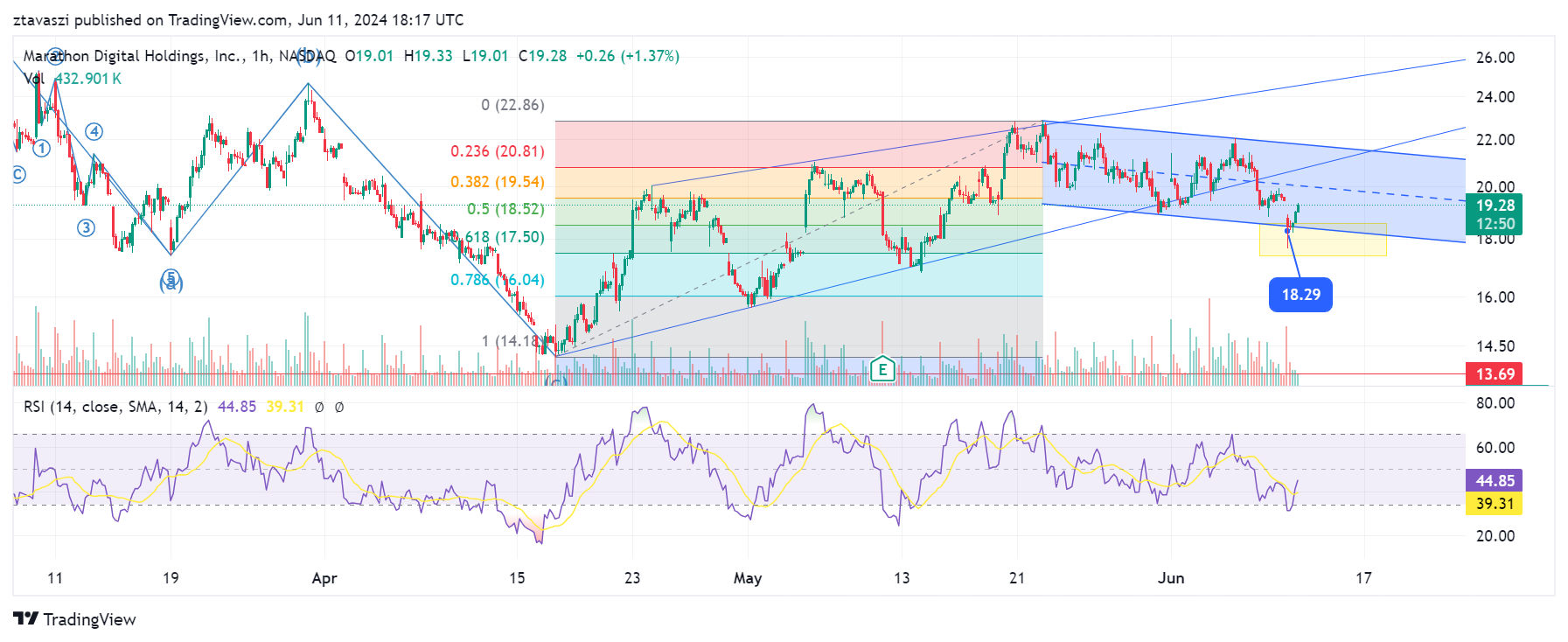The height and width of the screenshot is (642, 1568).
Task: Click the May label on the time axis
Action: 748,578
